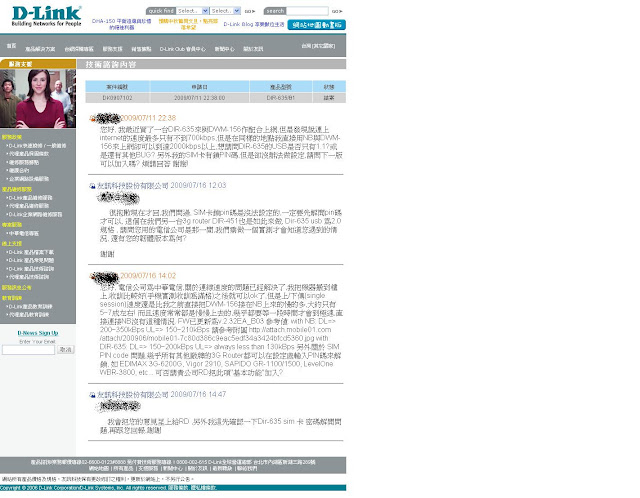Click go button next to search field
The width and height of the screenshot is (640, 498).
click(x=337, y=11)
